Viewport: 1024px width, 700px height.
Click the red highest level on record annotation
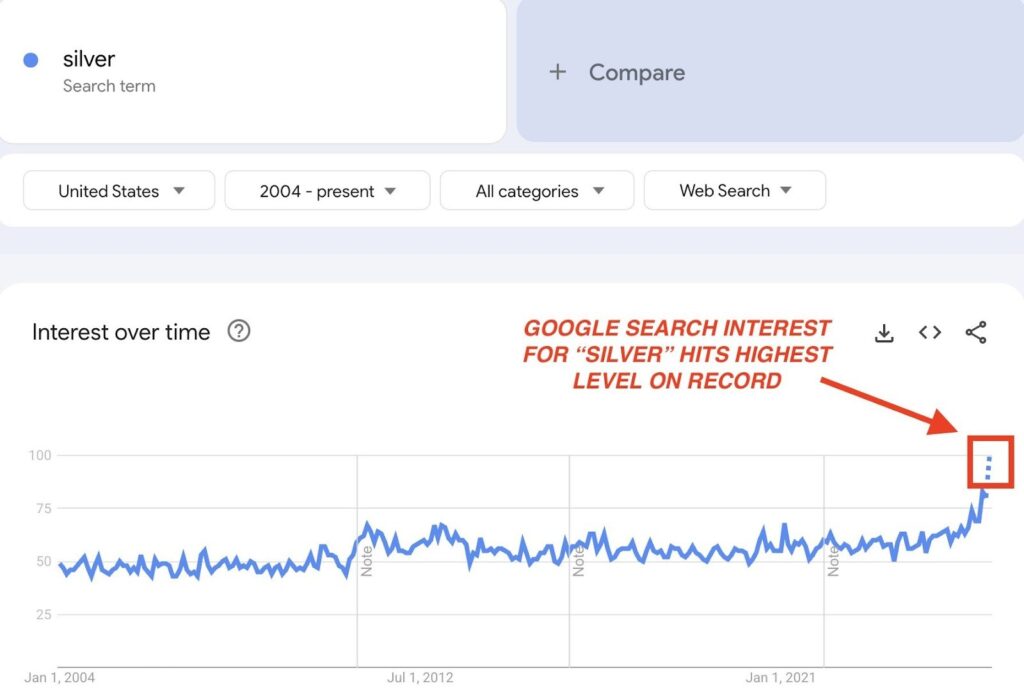678,354
